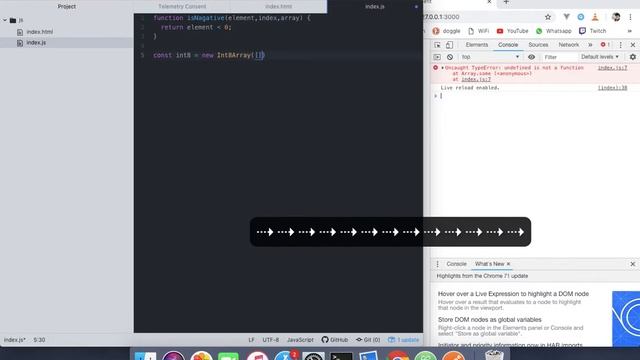Click the 1 update notice in Atom

coord(403,340)
